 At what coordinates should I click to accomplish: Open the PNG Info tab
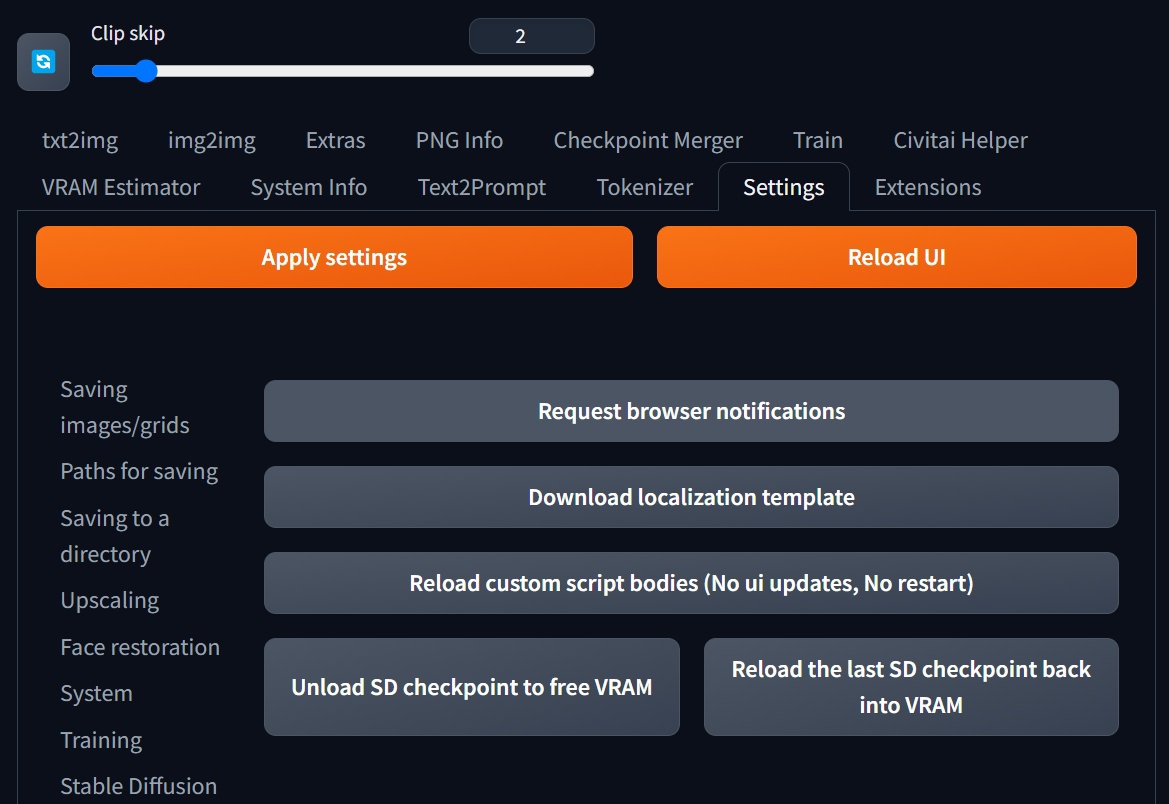459,140
